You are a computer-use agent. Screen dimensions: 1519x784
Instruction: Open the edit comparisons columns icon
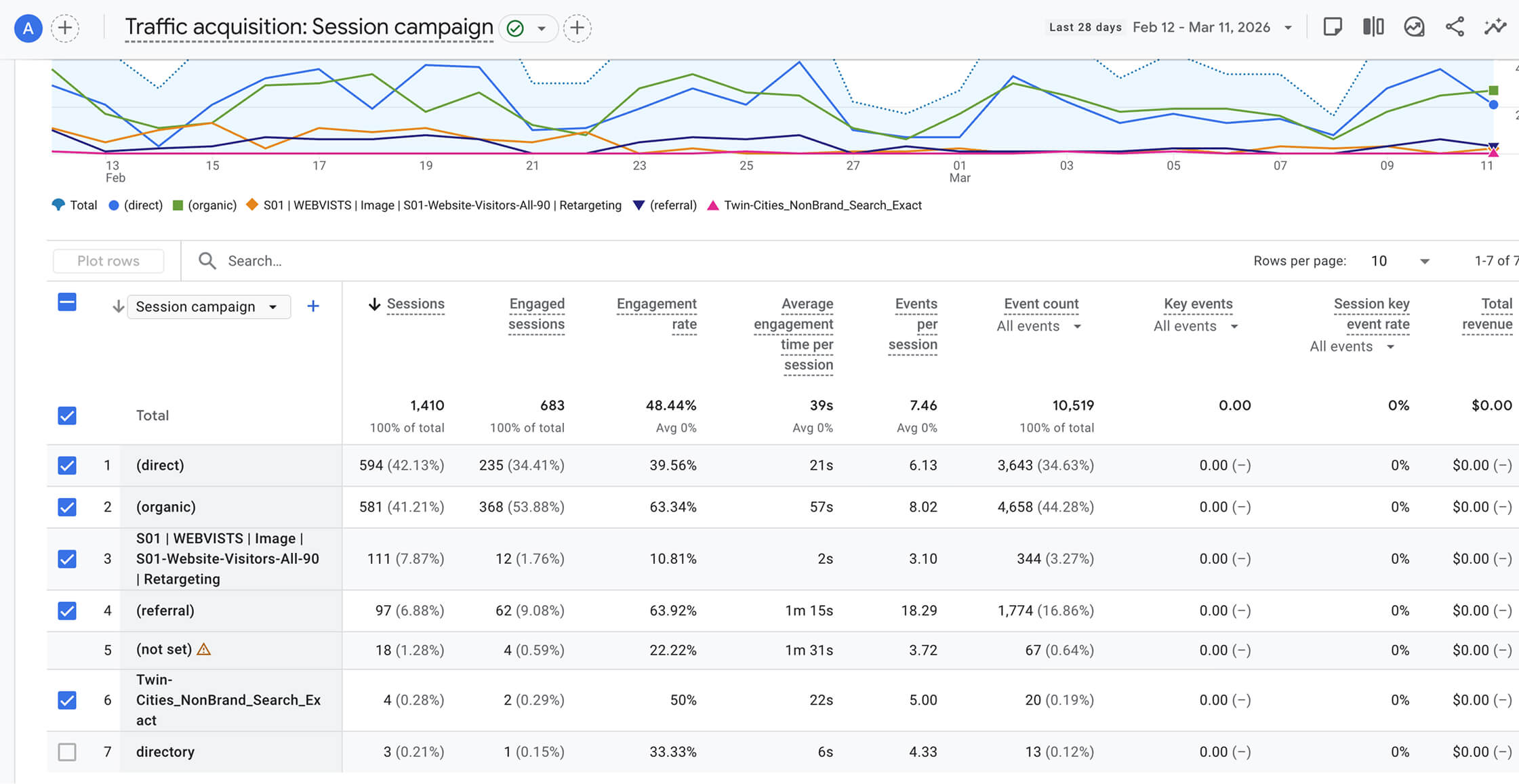(1373, 27)
